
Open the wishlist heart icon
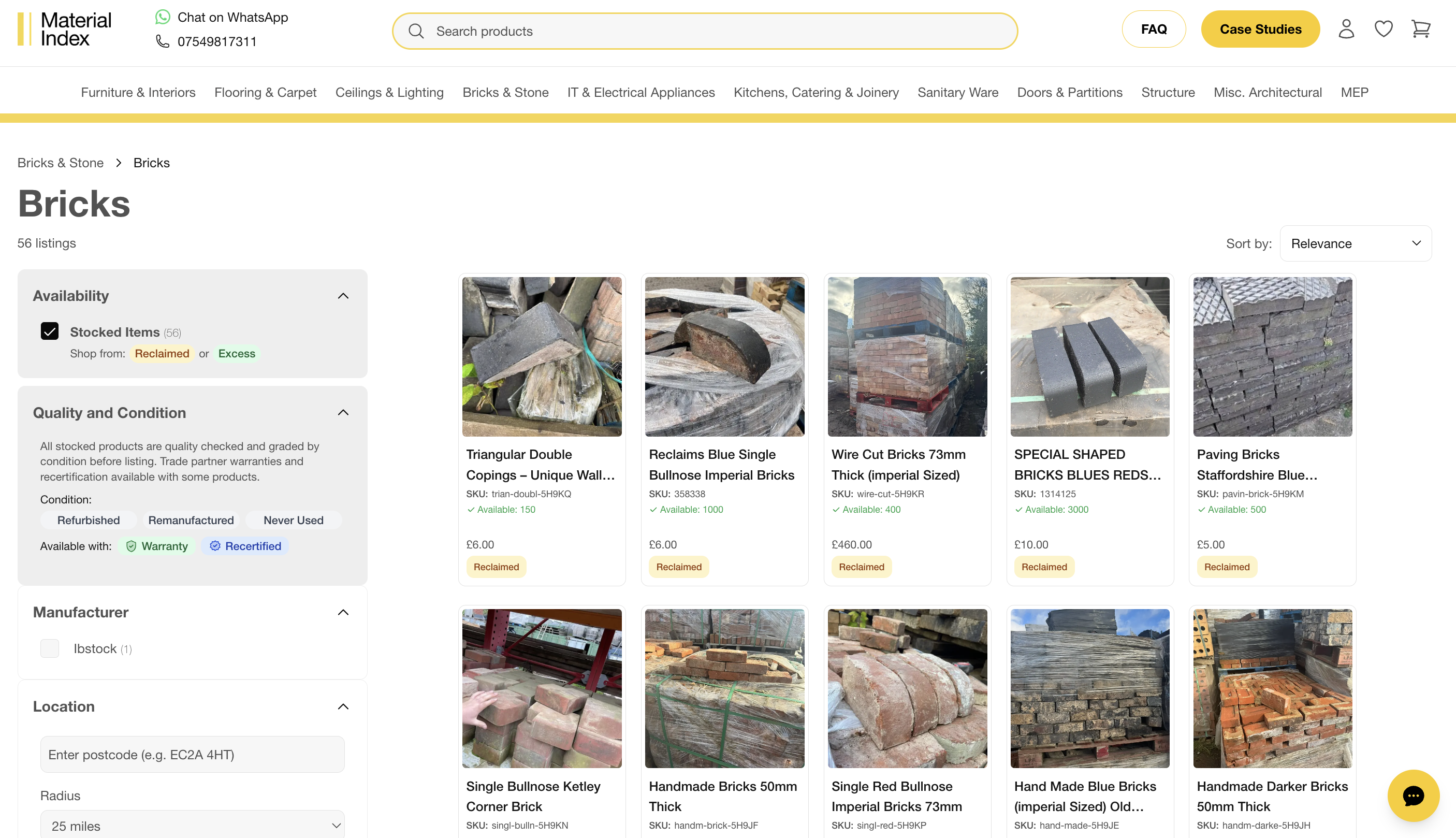tap(1383, 29)
